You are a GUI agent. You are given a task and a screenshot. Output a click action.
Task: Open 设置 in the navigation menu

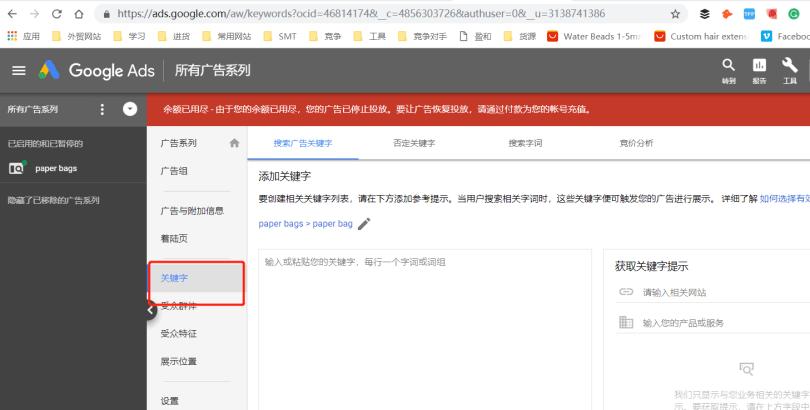(x=169, y=401)
